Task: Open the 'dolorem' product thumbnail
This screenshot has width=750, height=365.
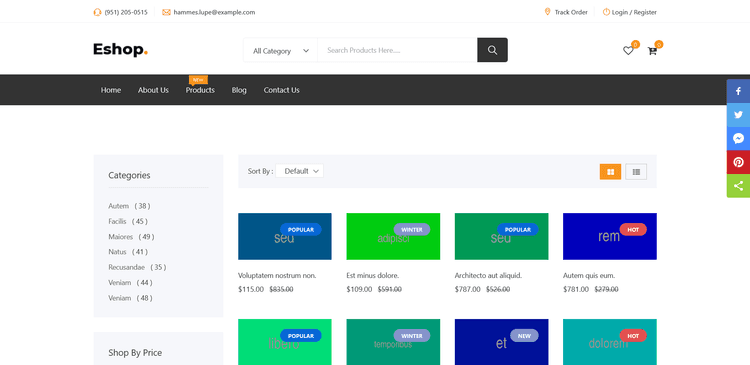Action: (x=610, y=342)
